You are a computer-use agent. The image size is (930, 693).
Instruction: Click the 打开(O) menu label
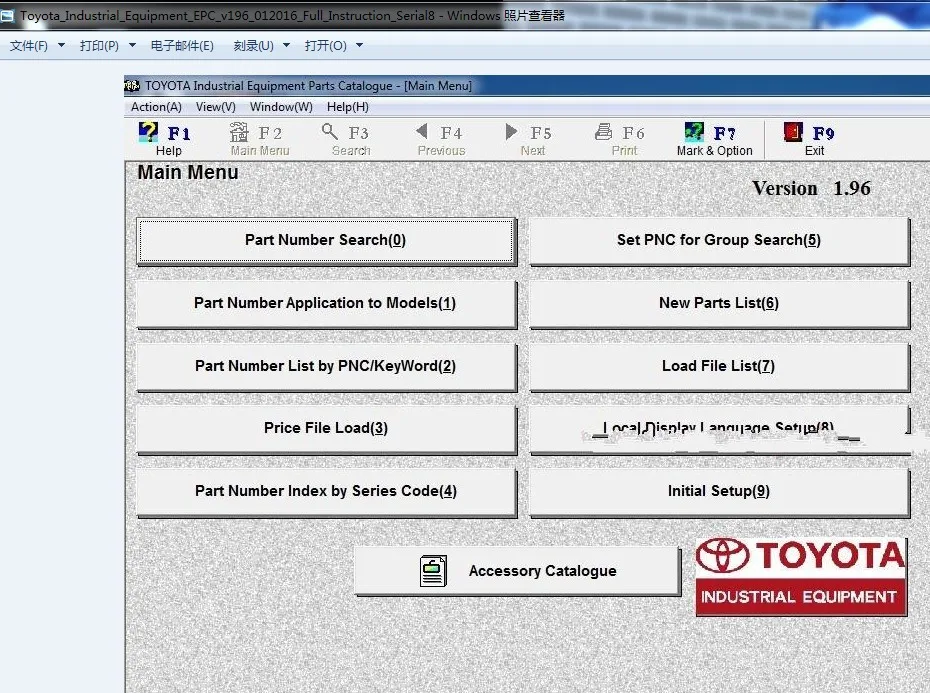pyautogui.click(x=326, y=46)
